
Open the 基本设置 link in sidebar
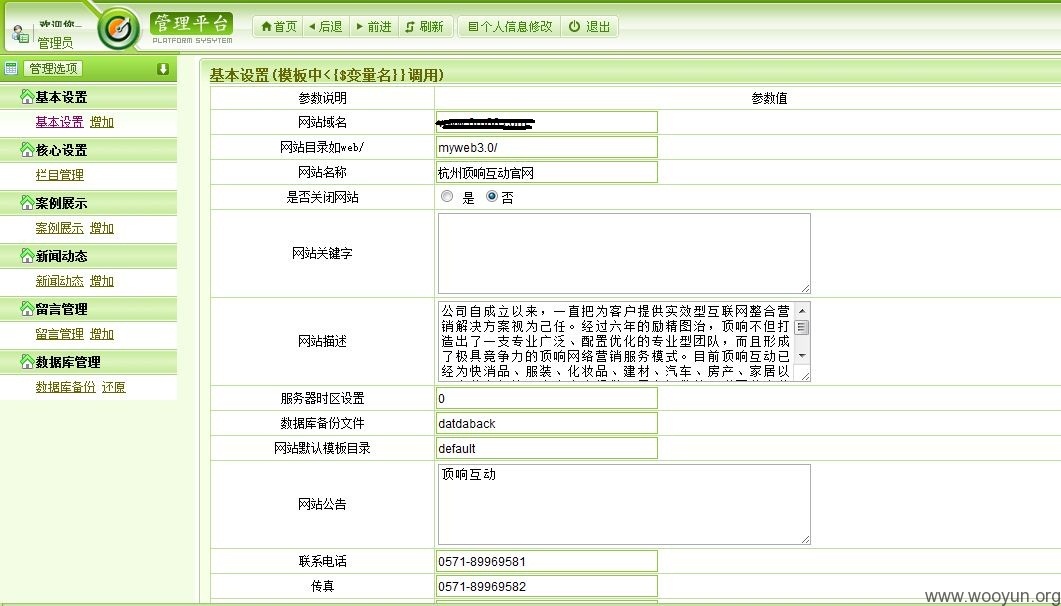(x=60, y=122)
